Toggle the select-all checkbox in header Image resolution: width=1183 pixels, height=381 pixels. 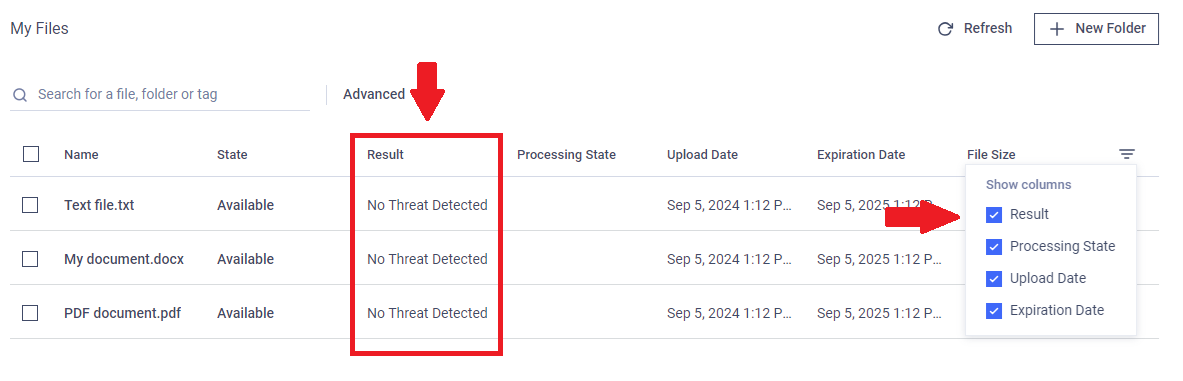pos(31,155)
